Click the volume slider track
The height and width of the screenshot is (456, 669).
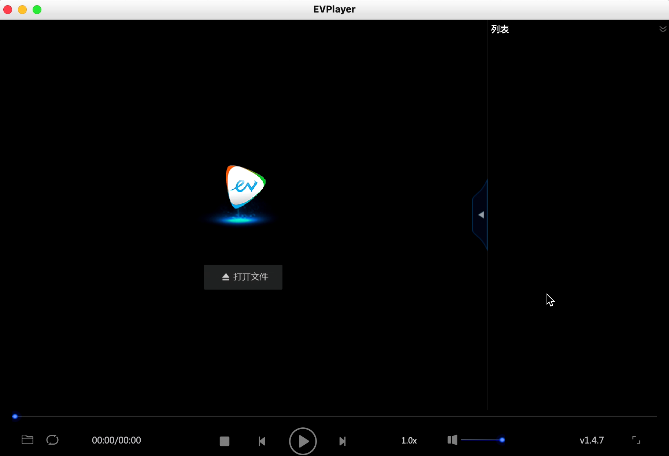480,440
